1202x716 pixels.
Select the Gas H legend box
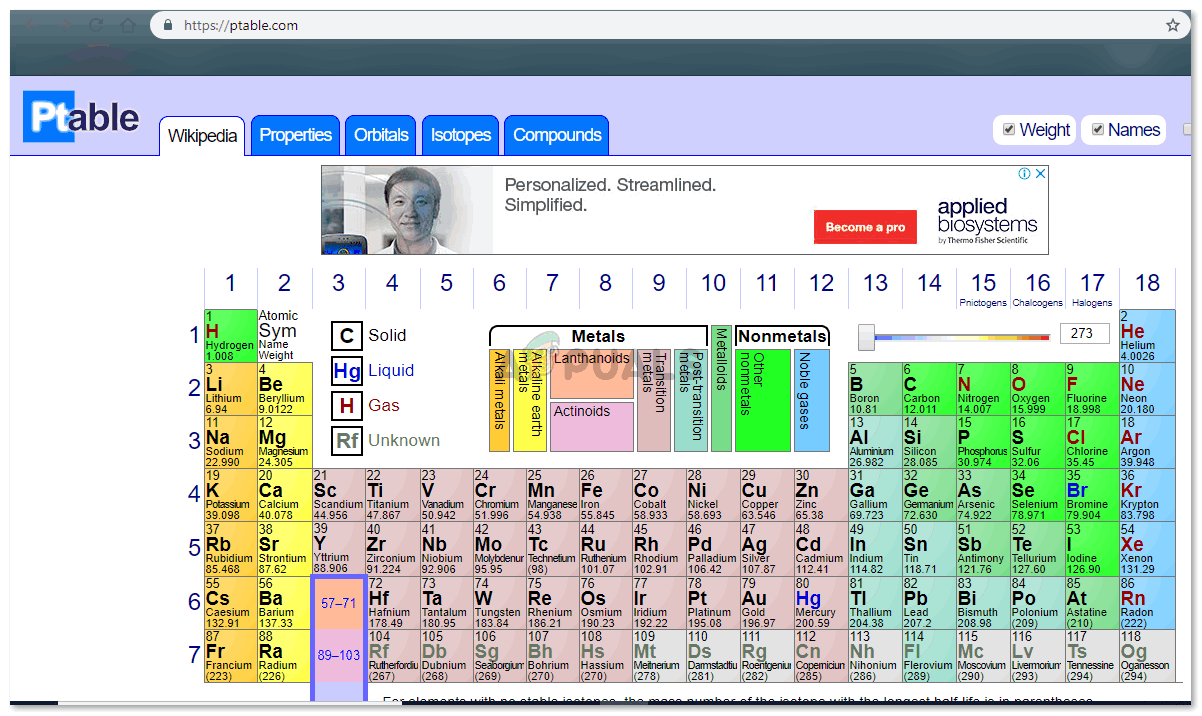[x=346, y=406]
